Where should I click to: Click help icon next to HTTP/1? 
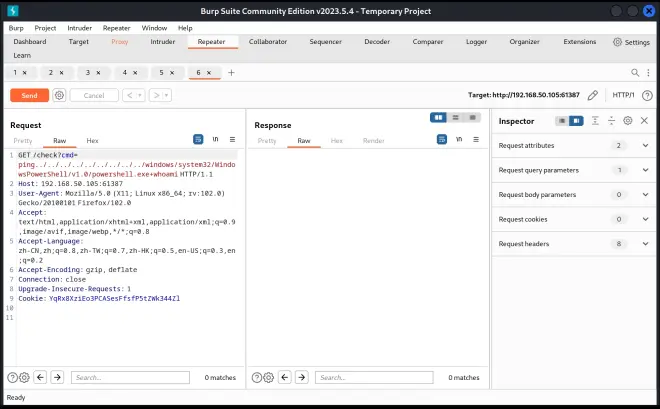(647, 95)
